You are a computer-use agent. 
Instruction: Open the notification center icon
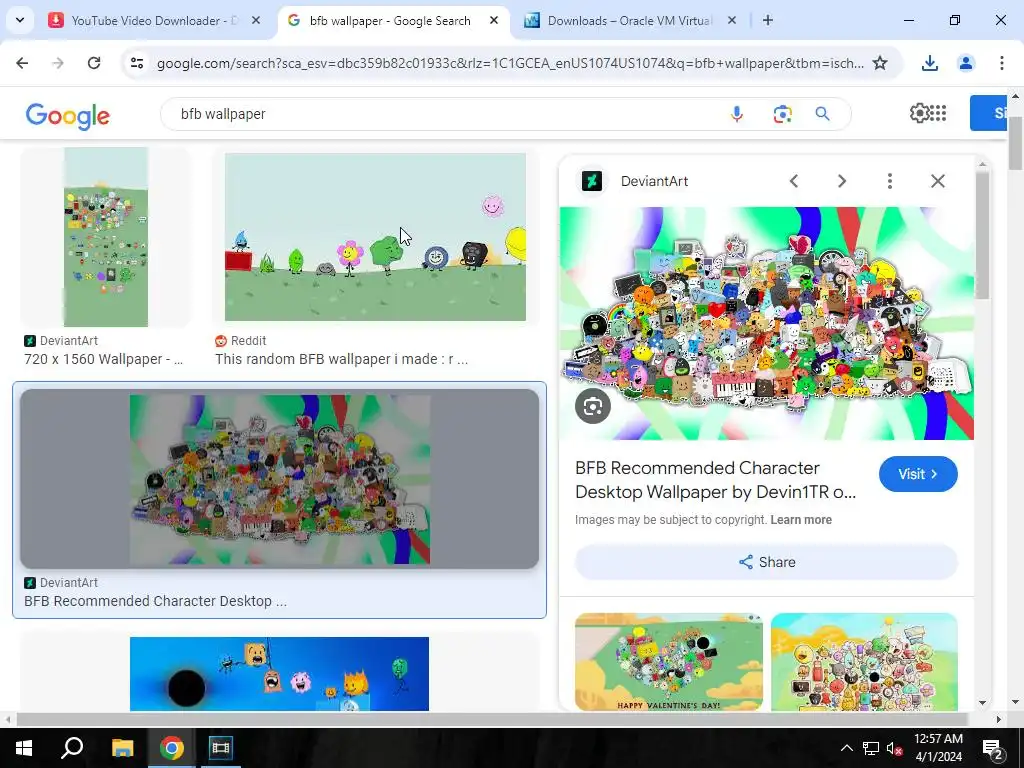pyautogui.click(x=993, y=748)
